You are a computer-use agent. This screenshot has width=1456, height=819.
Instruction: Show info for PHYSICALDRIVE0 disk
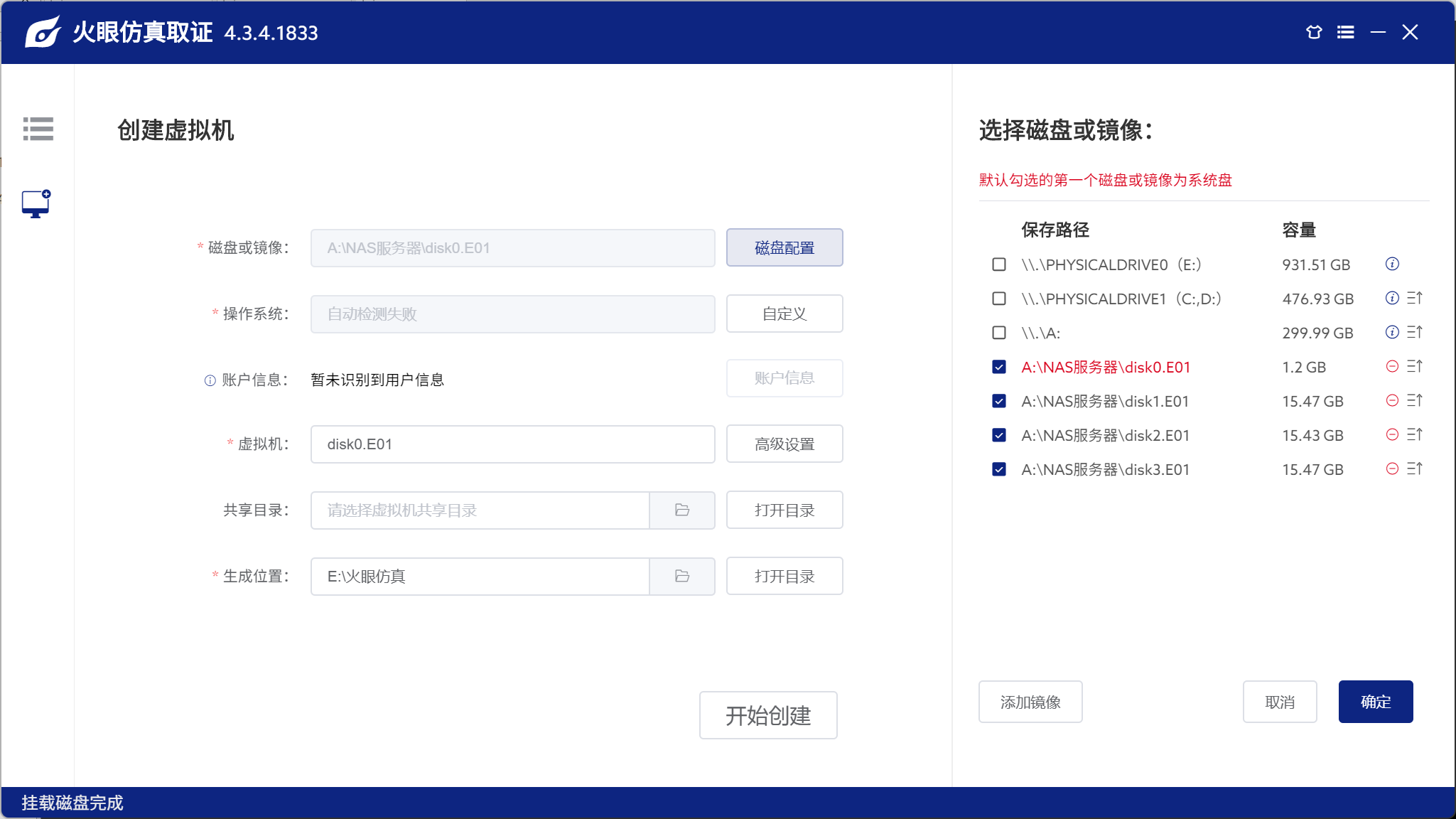(x=1392, y=264)
